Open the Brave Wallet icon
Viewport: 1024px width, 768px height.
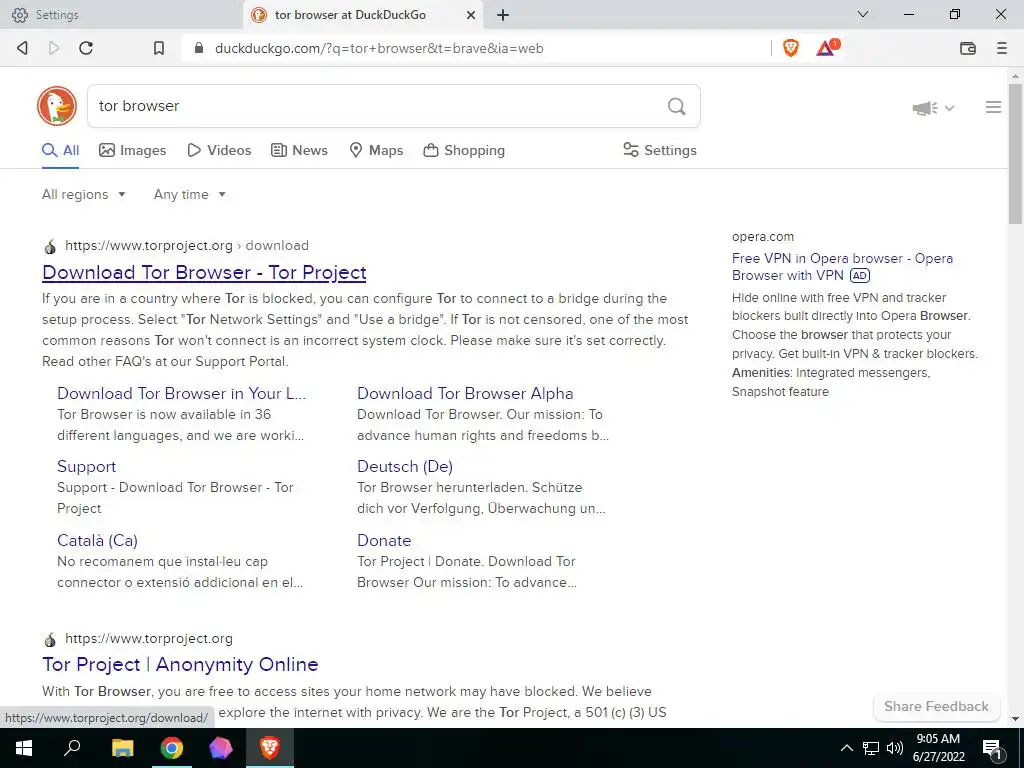click(x=968, y=48)
